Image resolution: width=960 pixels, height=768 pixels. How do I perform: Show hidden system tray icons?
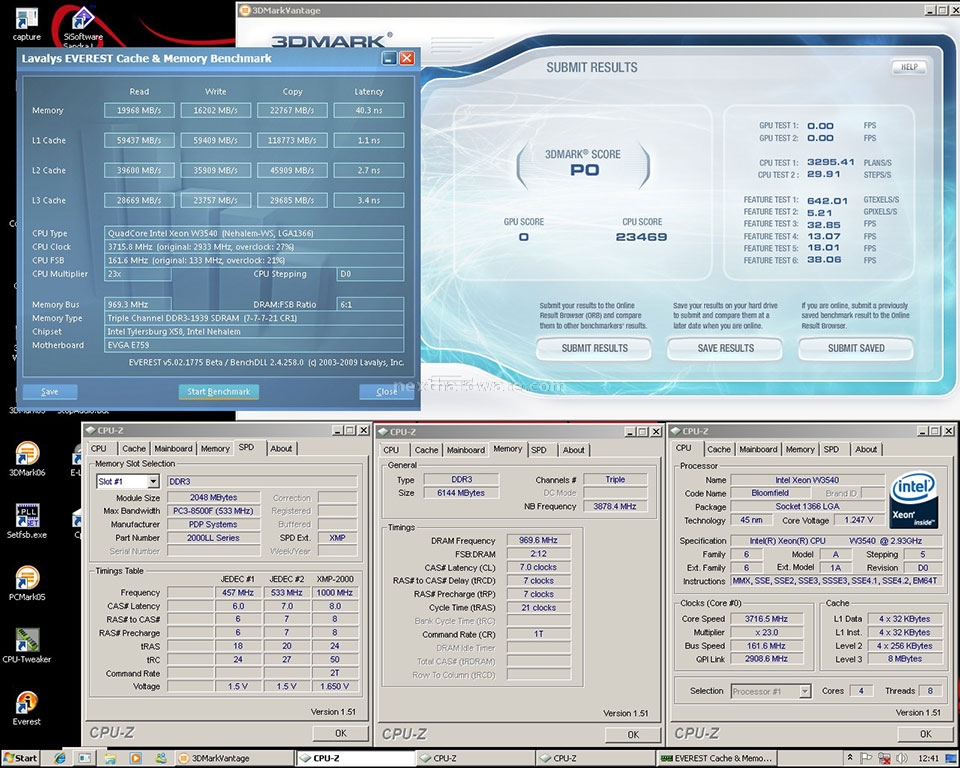(x=850, y=758)
